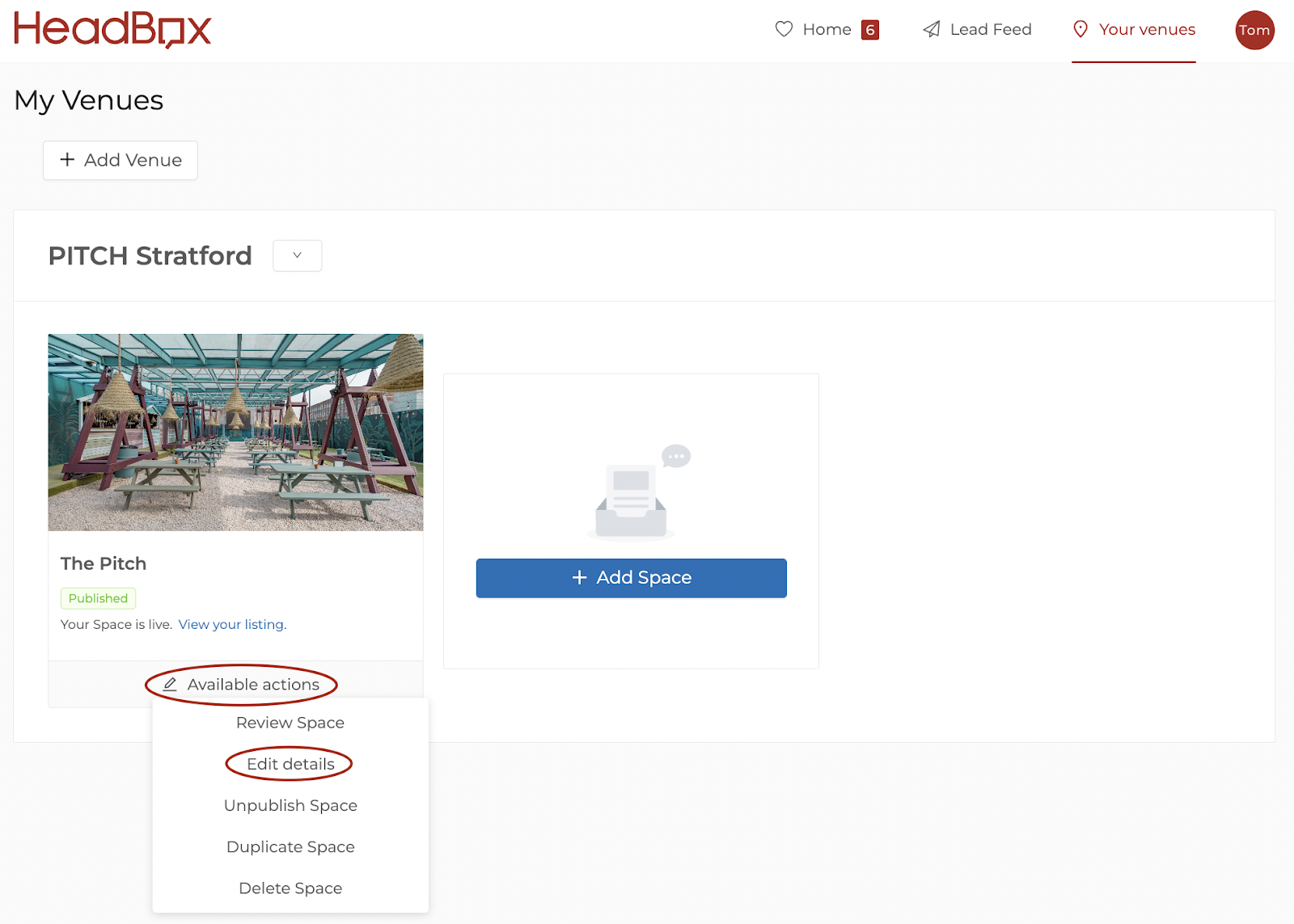1294x924 pixels.
Task: Choose Delete Space from the menu
Action: click(290, 888)
